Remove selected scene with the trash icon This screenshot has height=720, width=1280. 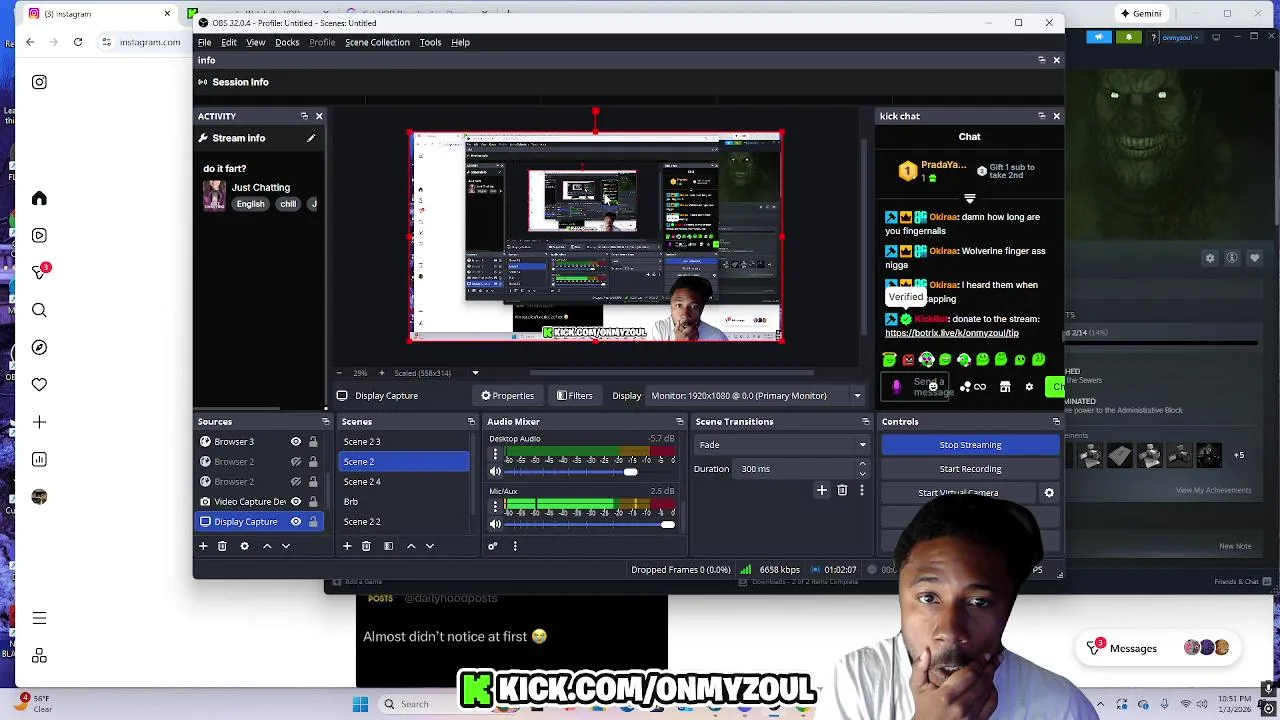pyautogui.click(x=366, y=546)
